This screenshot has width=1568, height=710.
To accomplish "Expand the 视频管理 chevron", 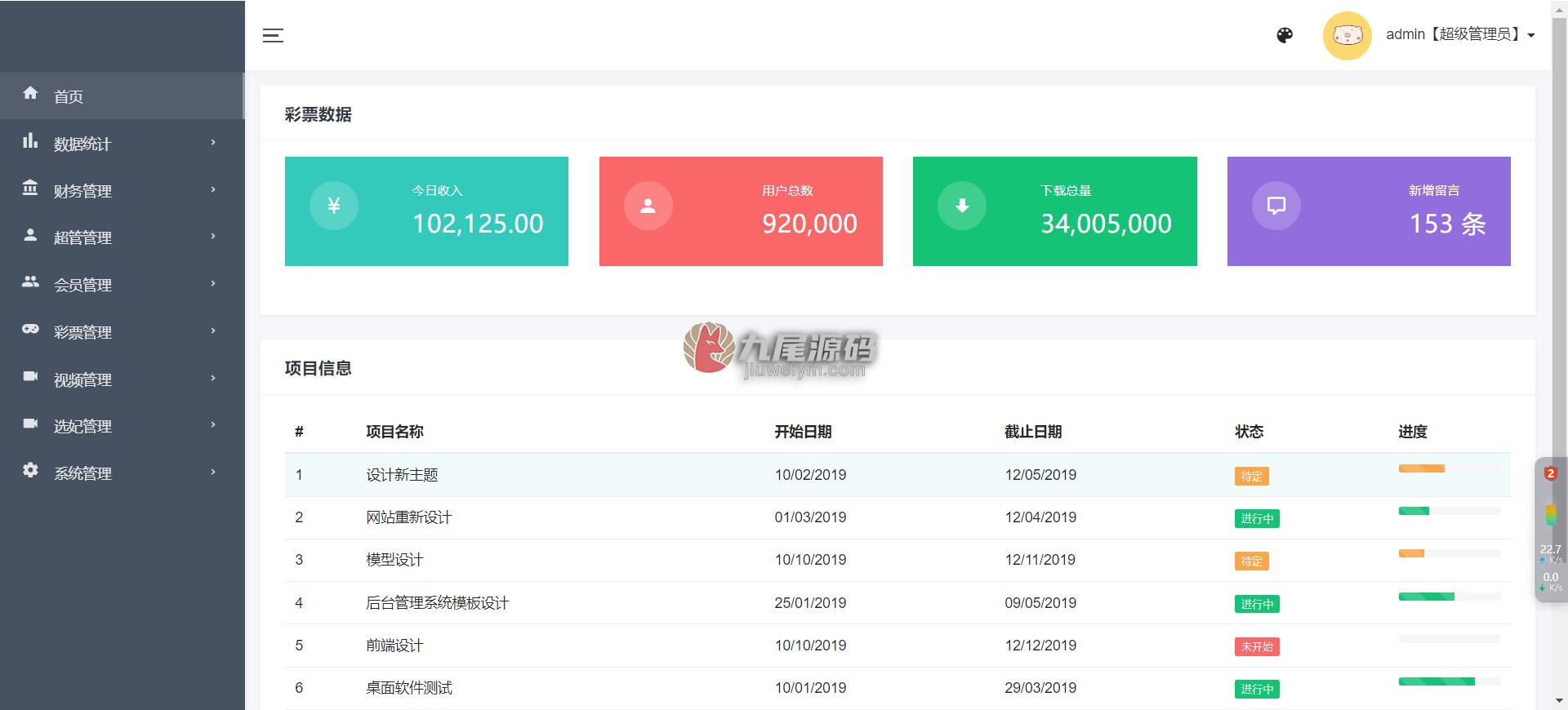I will [x=213, y=378].
